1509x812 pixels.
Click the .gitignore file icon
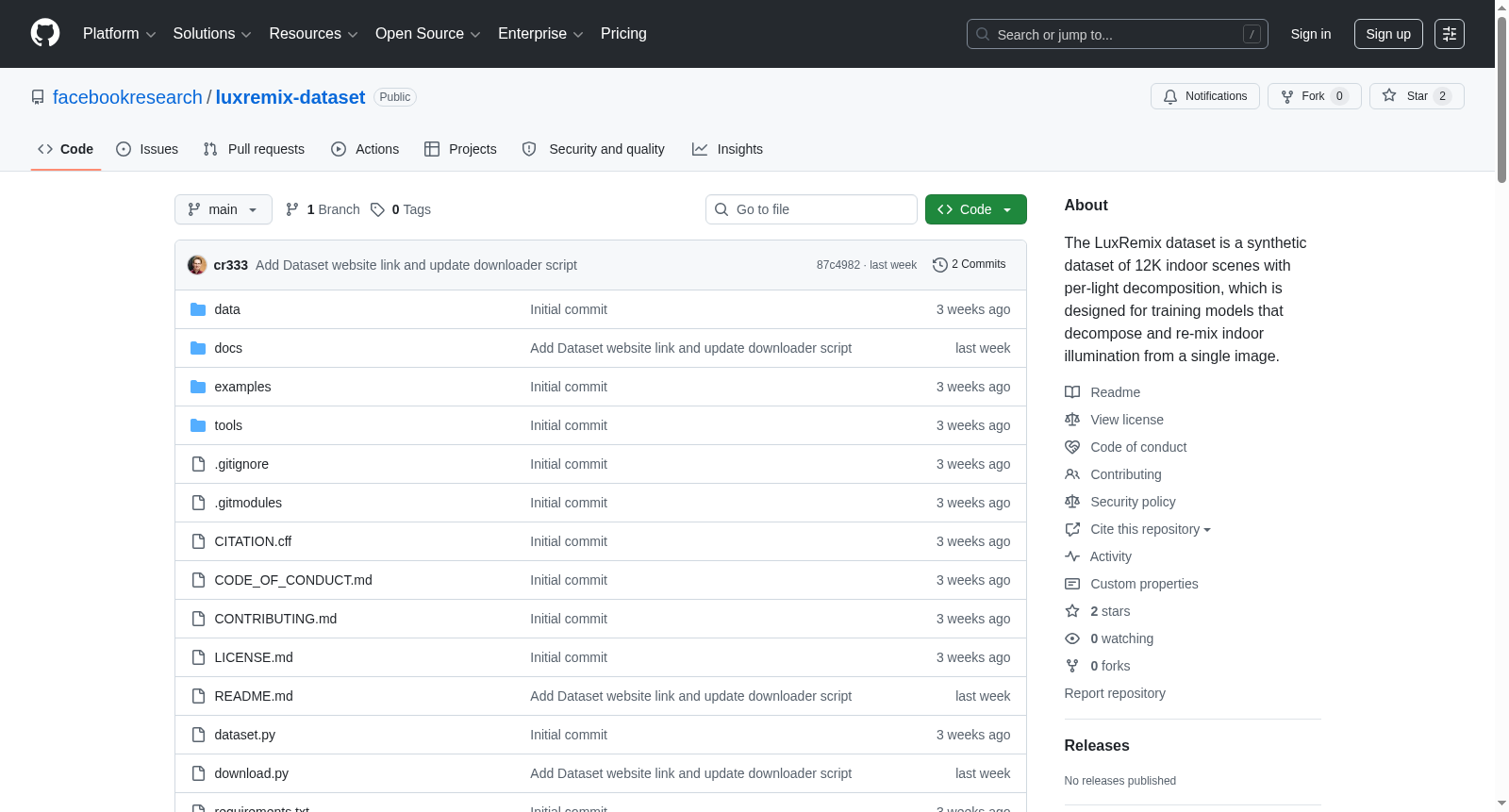click(198, 464)
